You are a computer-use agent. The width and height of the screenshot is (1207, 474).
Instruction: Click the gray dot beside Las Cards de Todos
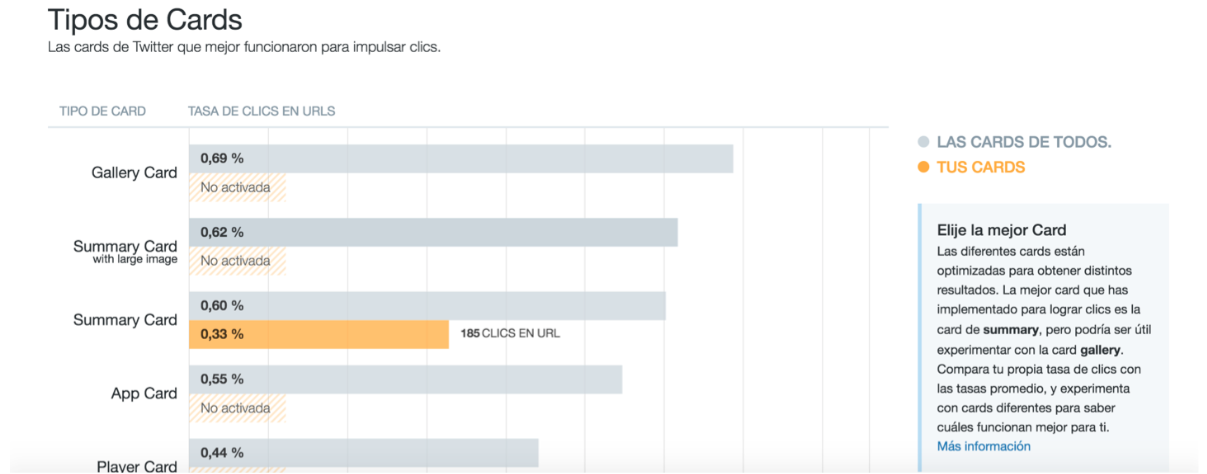point(923,142)
